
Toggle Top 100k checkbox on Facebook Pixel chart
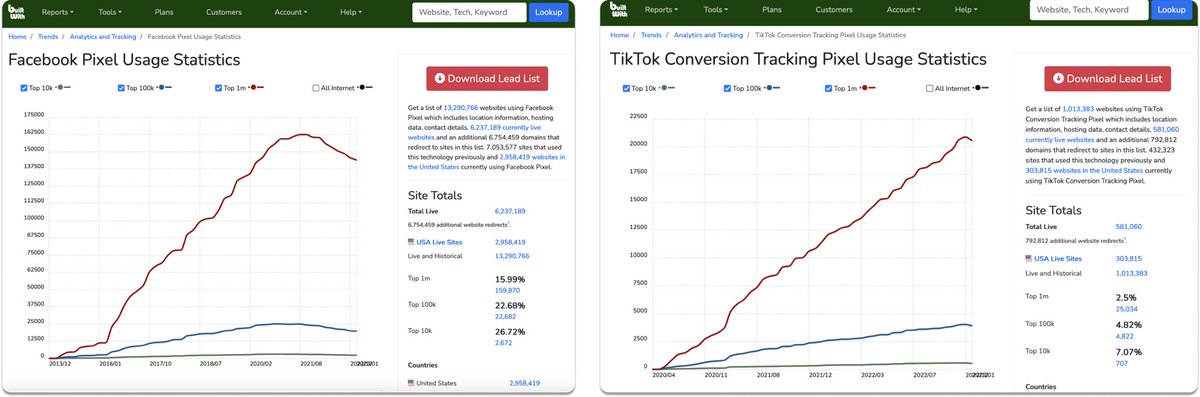coord(122,88)
